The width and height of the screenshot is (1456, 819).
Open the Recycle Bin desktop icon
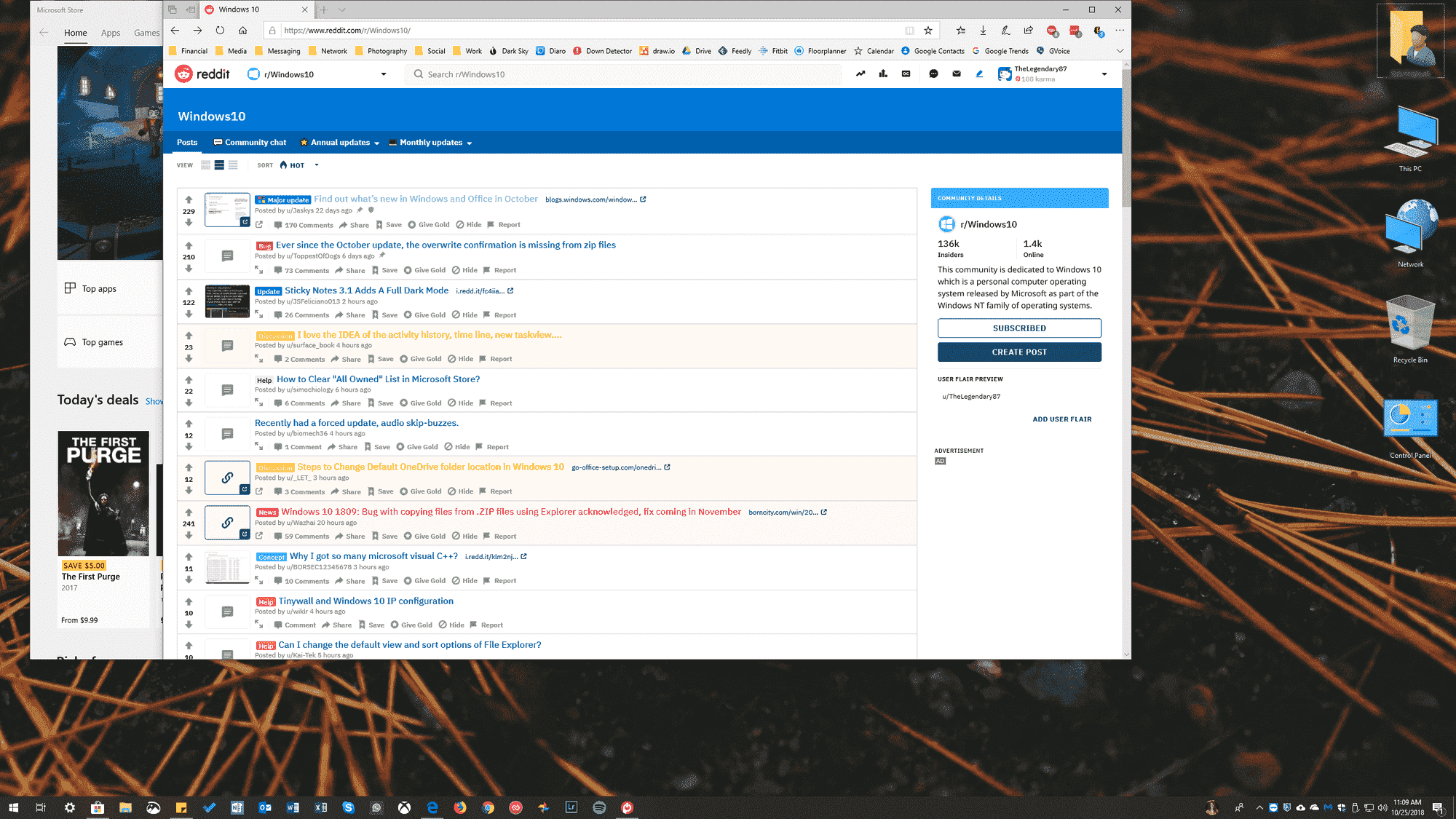[1410, 329]
